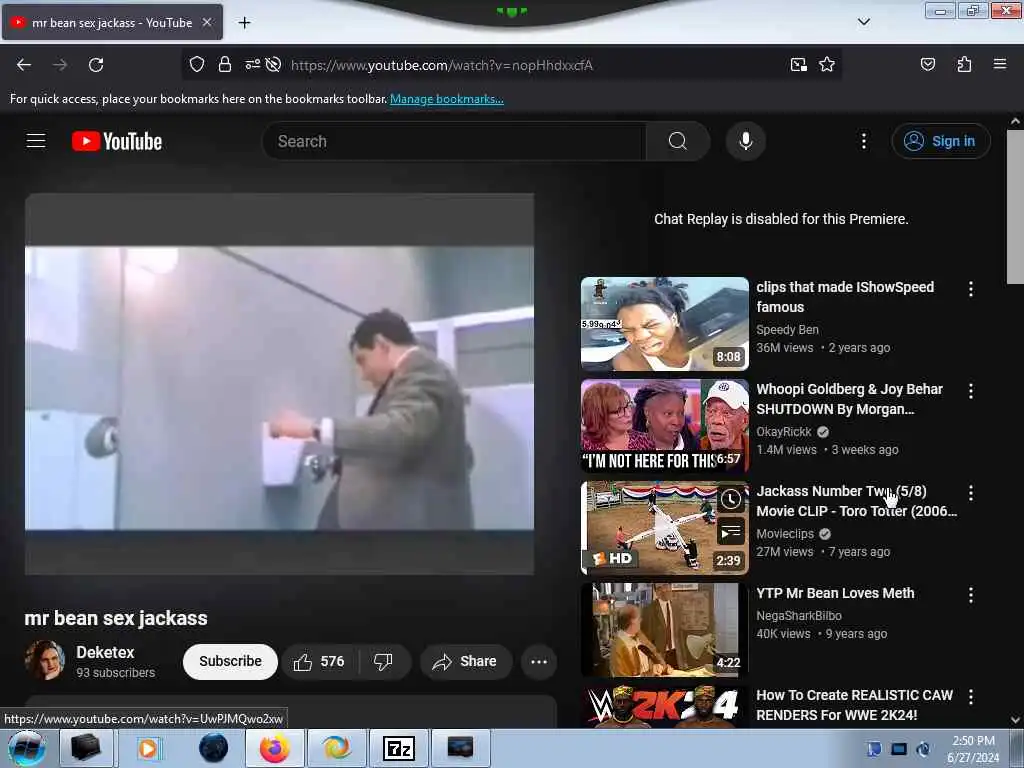Viewport: 1024px width, 768px height.
Task: Open picture-in-picture icon in address bar
Action: (798, 65)
